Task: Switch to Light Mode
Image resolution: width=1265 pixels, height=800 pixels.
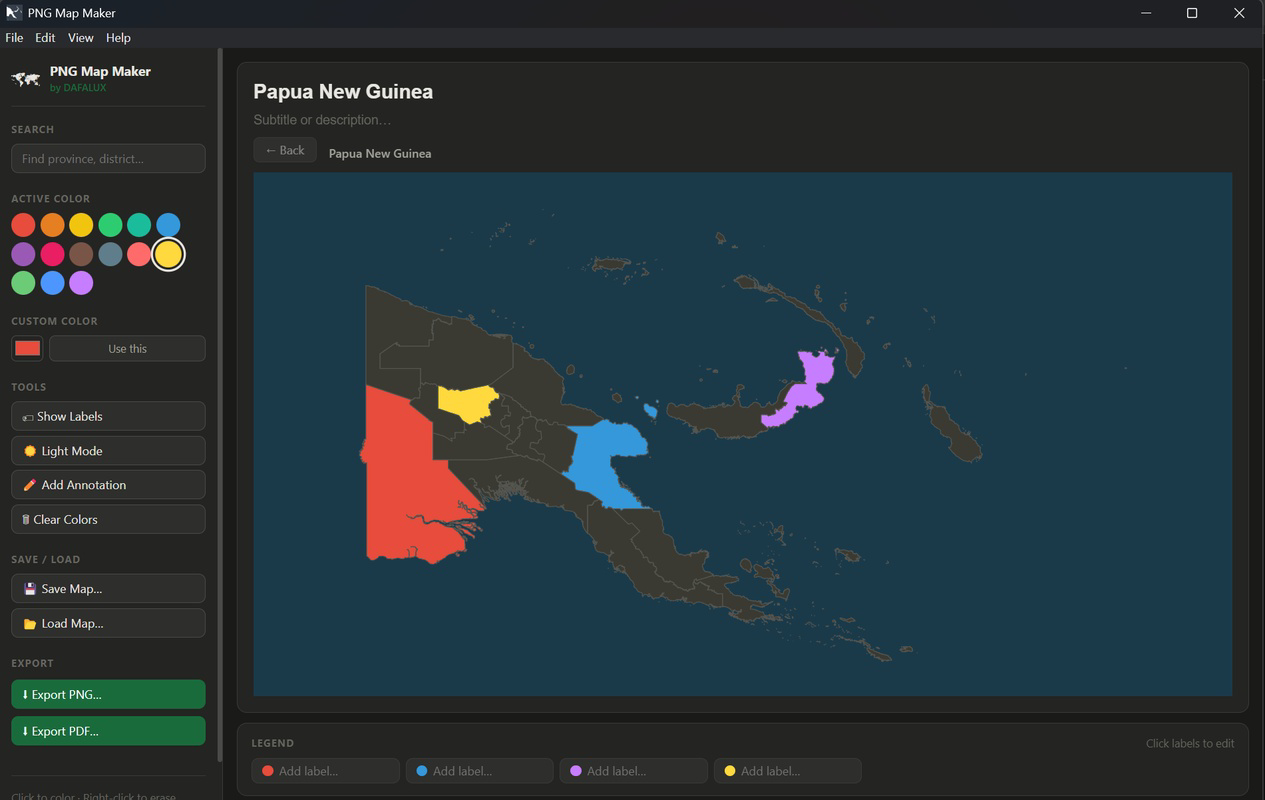Action: 108,451
